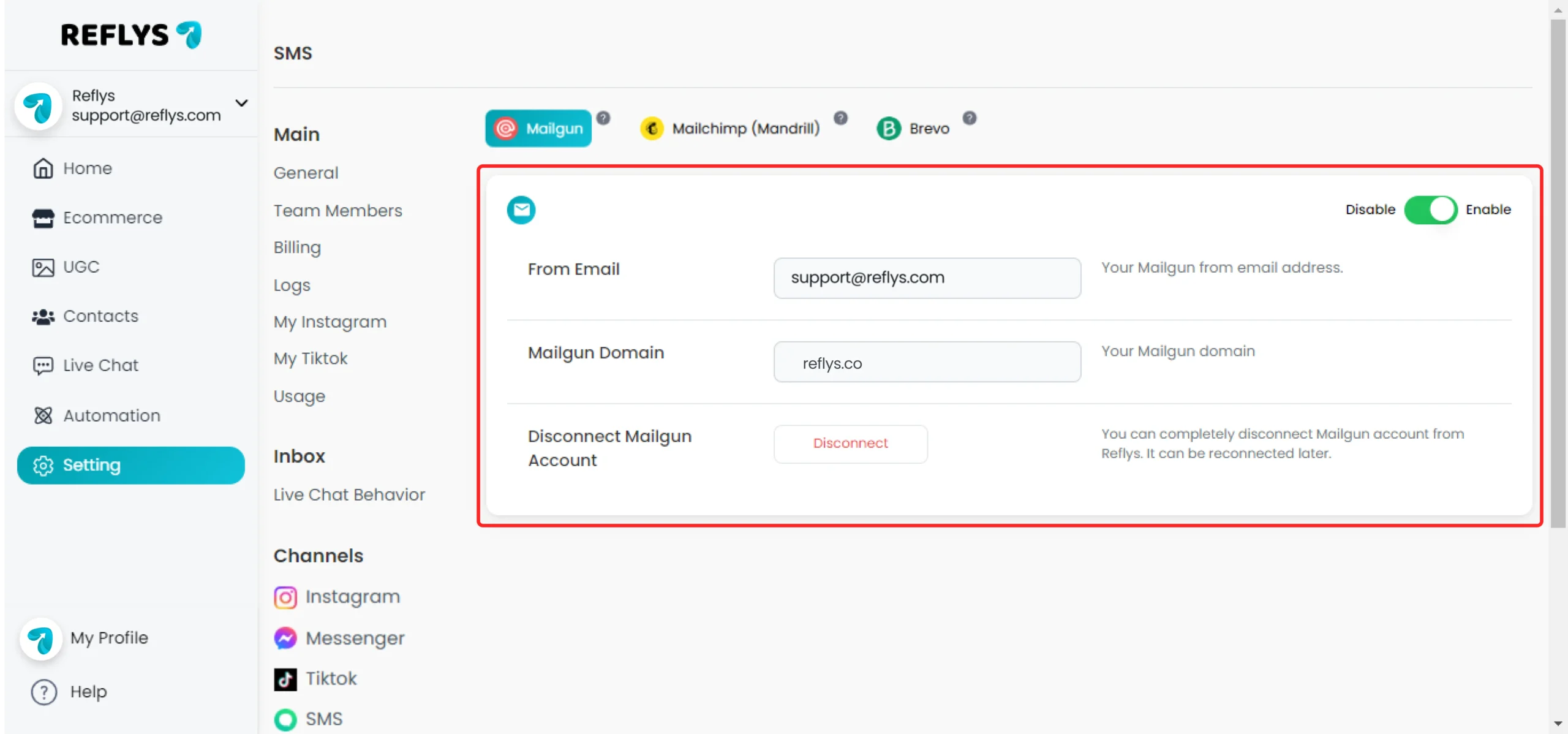
Task: Click the Tiktok channel icon
Action: click(x=285, y=679)
